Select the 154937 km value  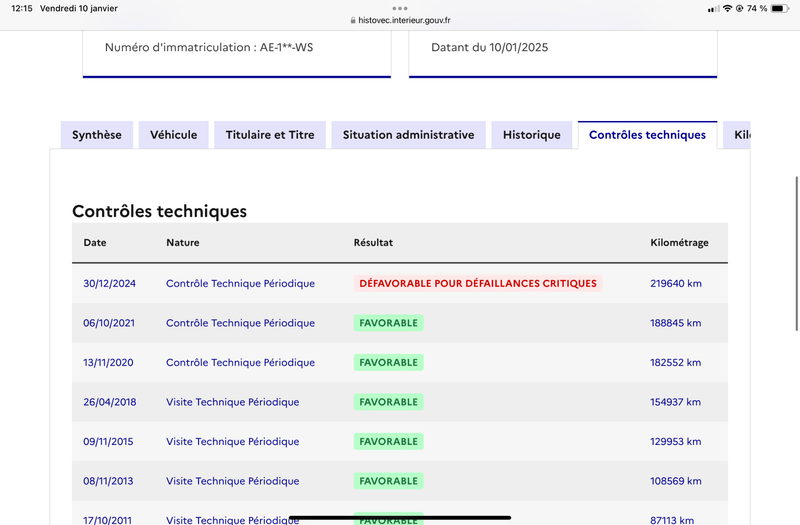point(676,402)
